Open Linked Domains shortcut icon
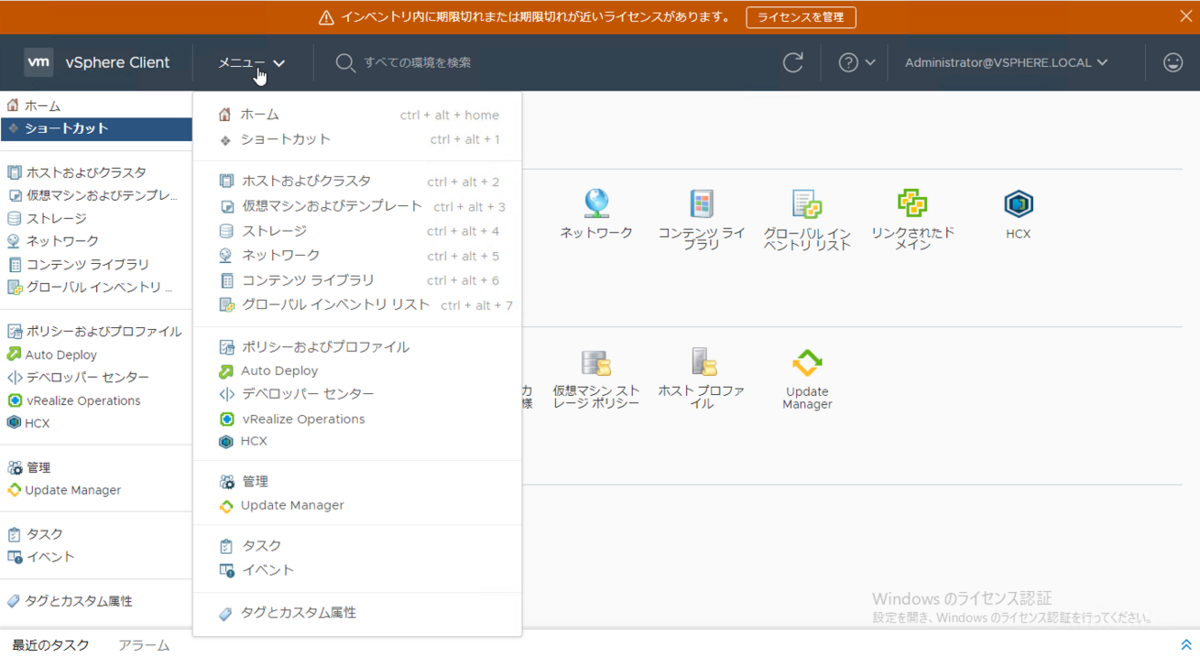The image size is (1200, 658). coord(912,203)
